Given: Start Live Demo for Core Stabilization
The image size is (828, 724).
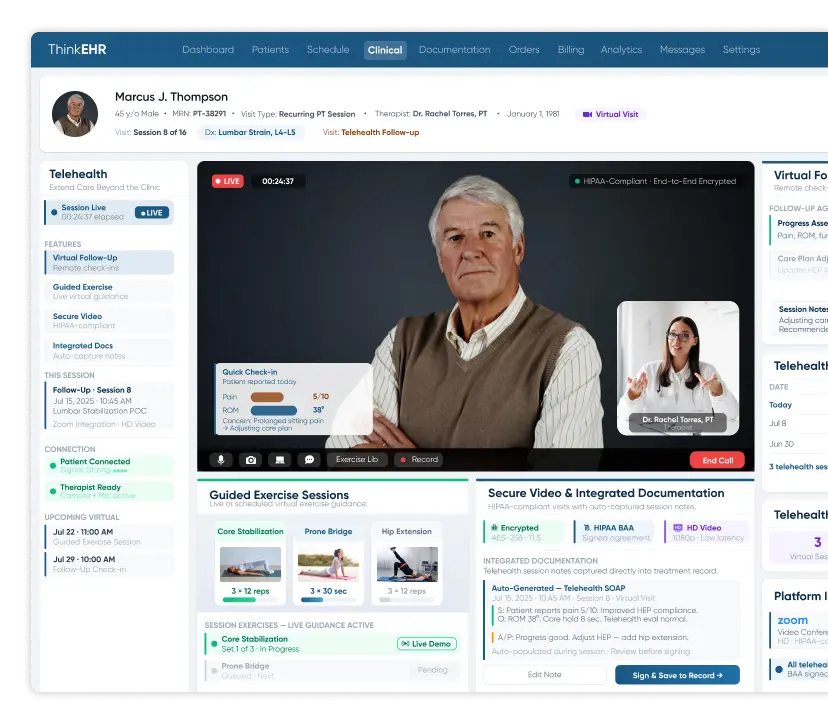Looking at the screenshot, I should [427, 644].
